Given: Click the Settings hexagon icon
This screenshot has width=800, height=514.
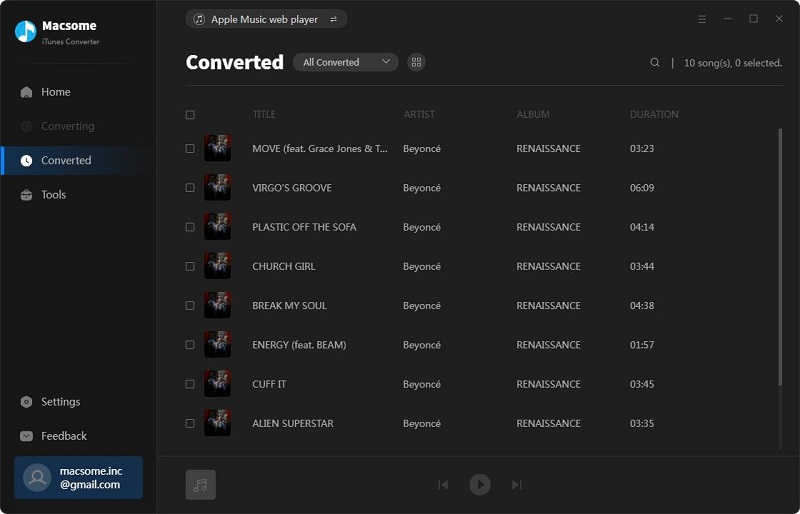Looking at the screenshot, I should (x=26, y=402).
